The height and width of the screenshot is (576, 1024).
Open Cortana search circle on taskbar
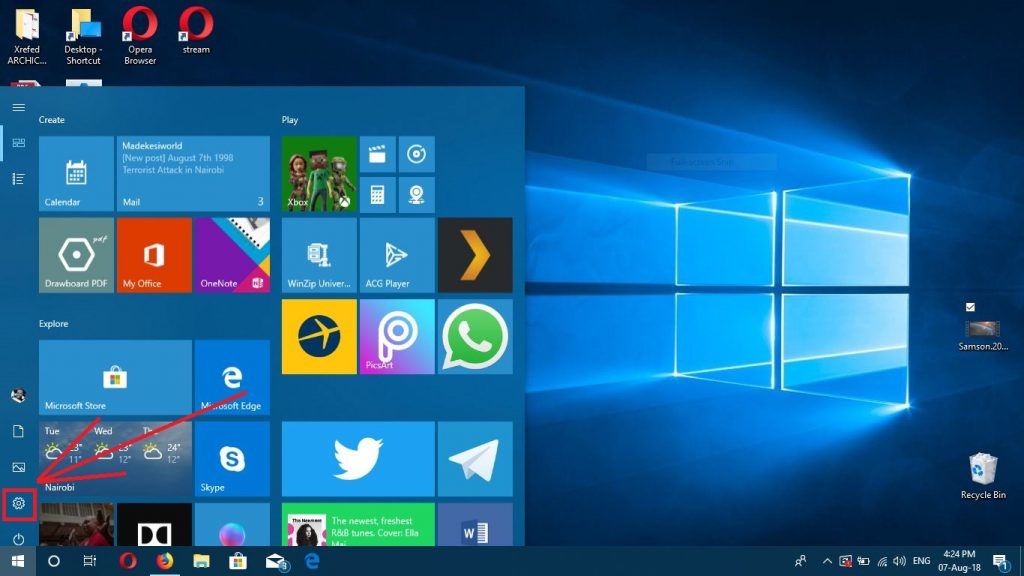click(x=54, y=561)
